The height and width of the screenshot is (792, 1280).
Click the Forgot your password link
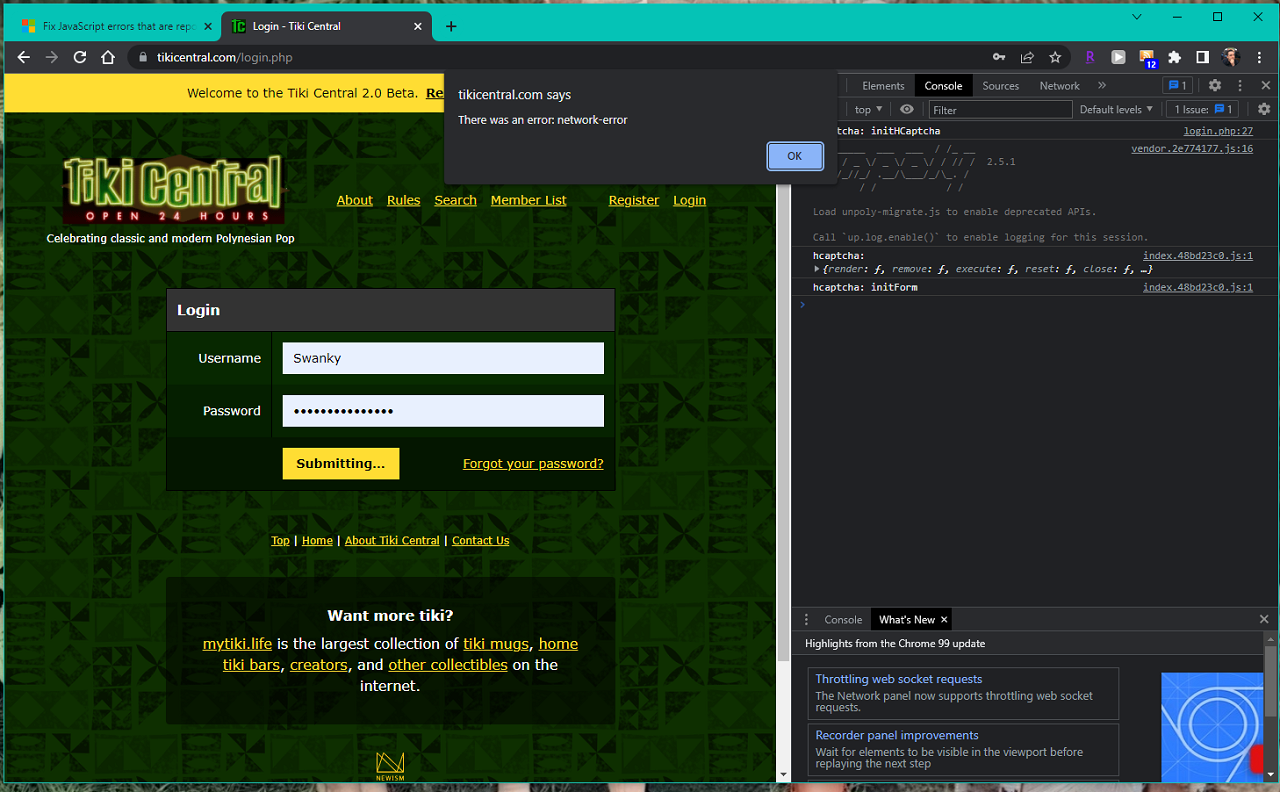point(533,464)
